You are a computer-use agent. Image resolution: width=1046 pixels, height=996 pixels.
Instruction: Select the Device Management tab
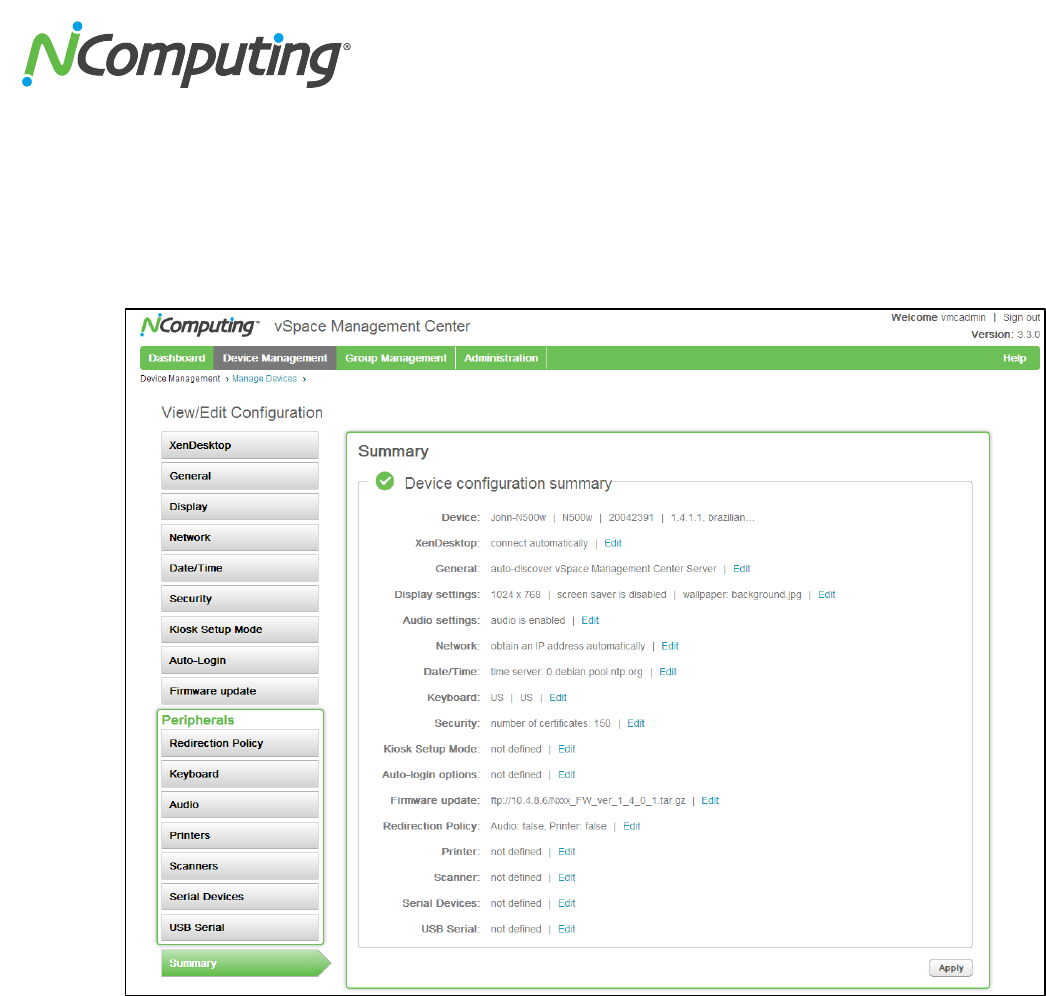(x=275, y=358)
